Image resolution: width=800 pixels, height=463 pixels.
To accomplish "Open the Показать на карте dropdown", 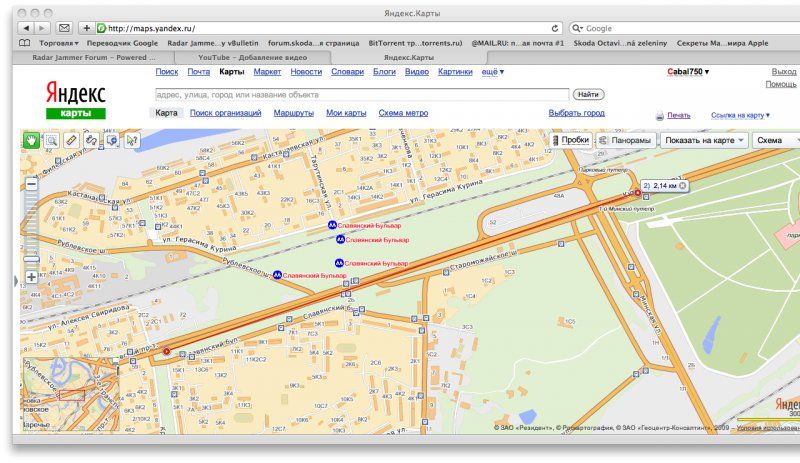I will pos(705,140).
